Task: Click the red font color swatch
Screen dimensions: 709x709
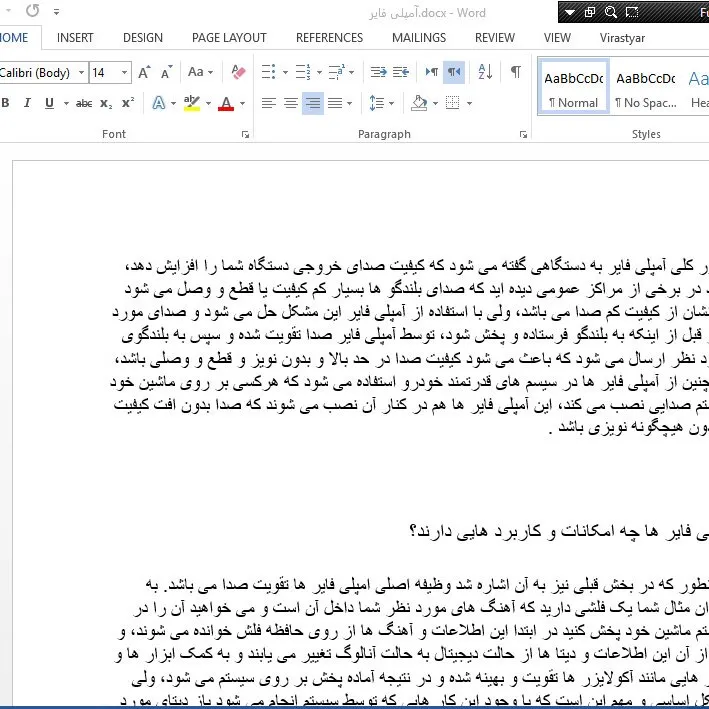Action: click(x=226, y=103)
